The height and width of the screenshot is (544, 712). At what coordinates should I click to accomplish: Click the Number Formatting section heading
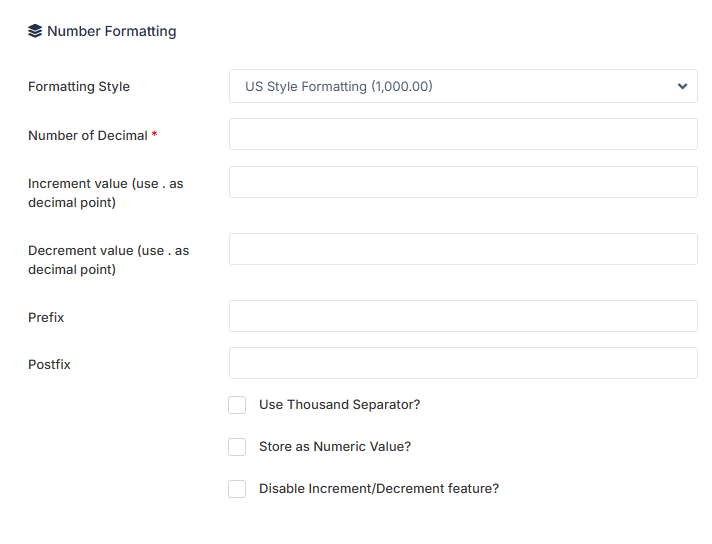click(112, 31)
